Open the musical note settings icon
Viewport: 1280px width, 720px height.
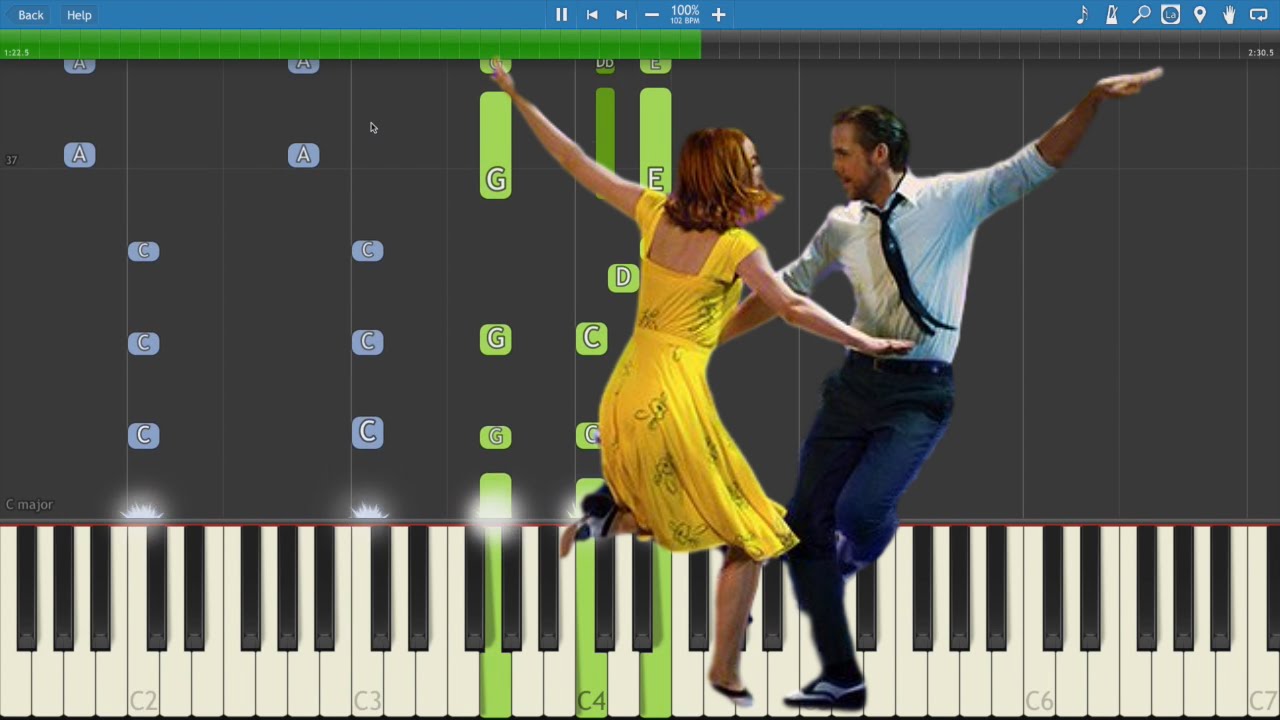pos(1082,15)
